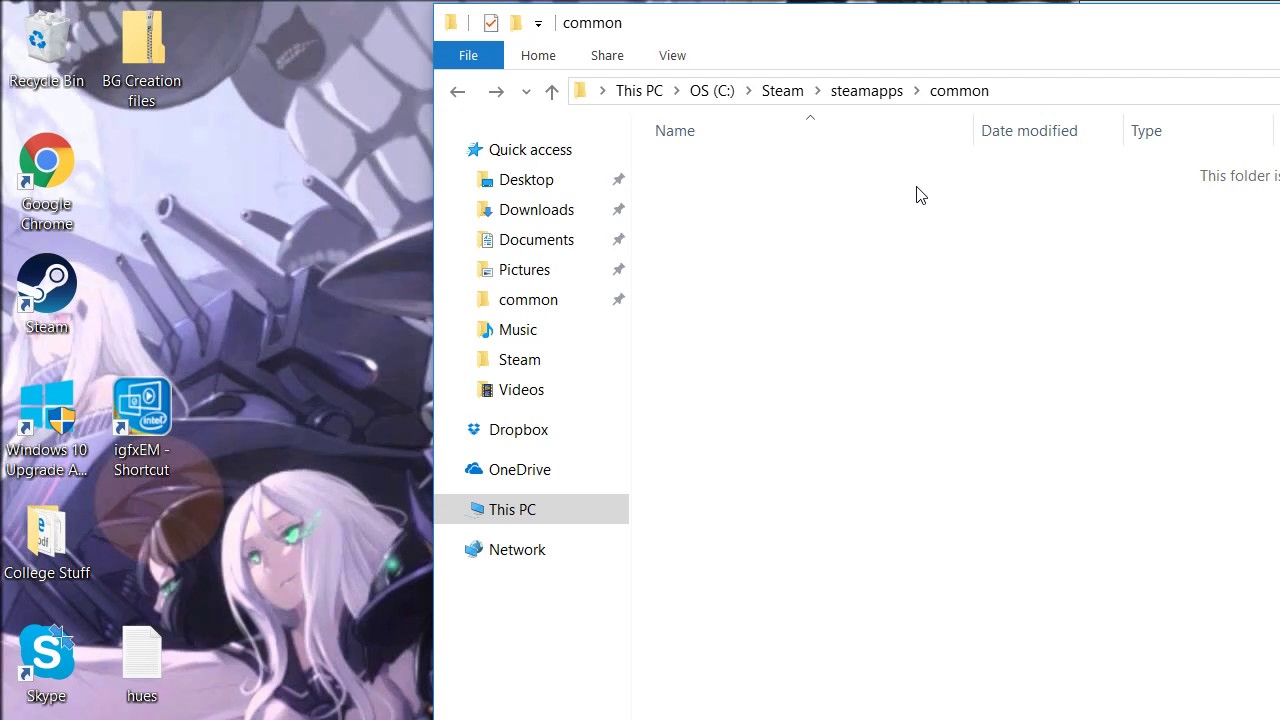The image size is (1280, 720).
Task: Click pin icon next to Documents
Action: click(618, 240)
